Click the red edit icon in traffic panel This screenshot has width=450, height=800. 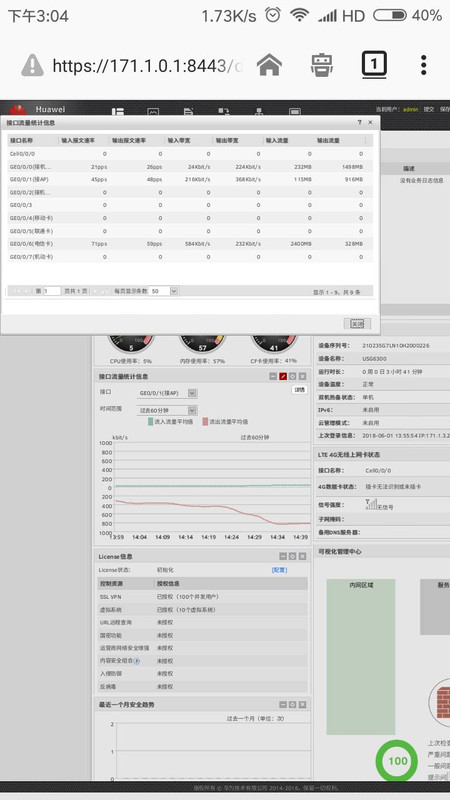pos(283,376)
